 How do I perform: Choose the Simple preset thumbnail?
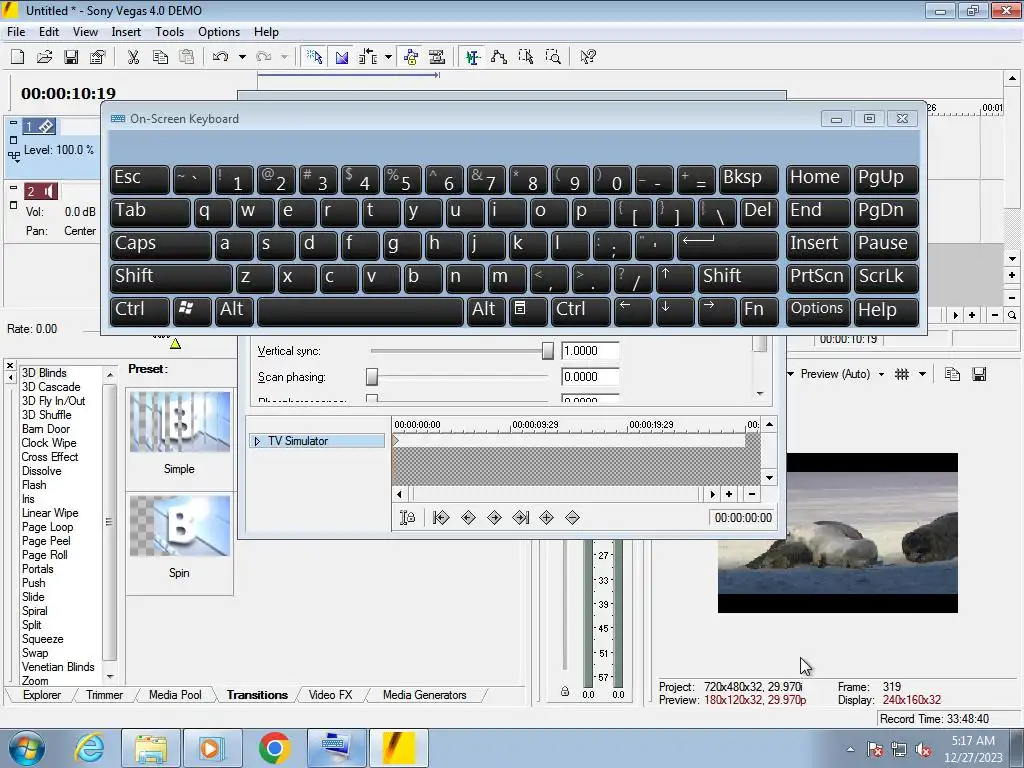click(x=180, y=422)
